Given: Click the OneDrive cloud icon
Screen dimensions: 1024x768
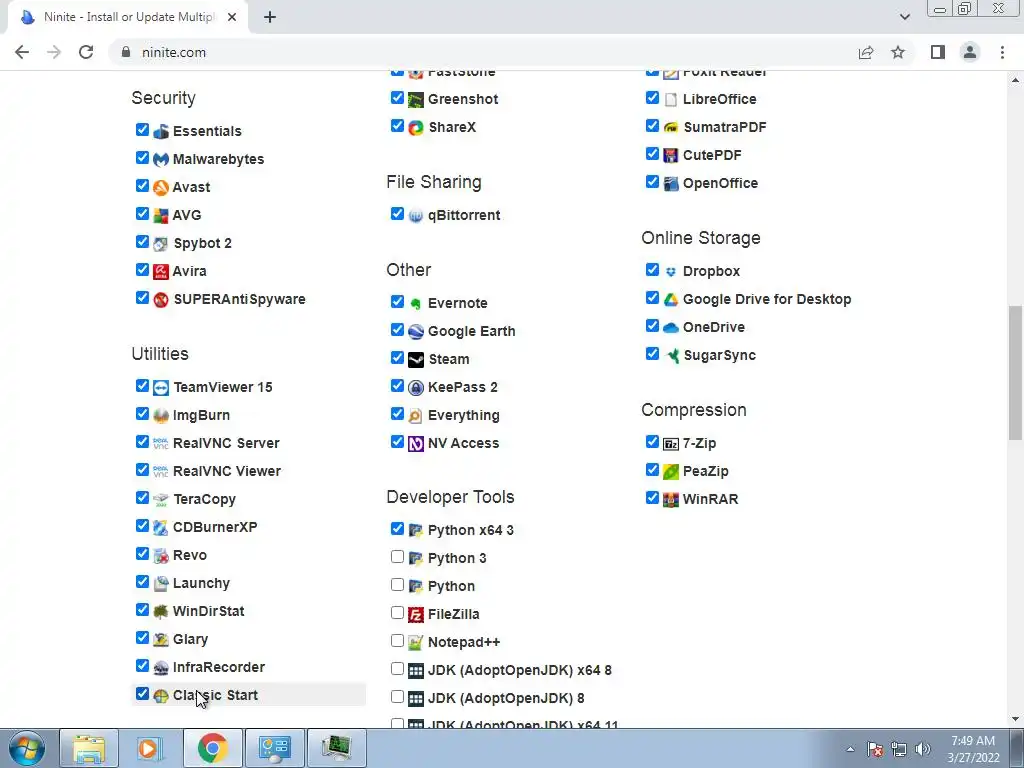Looking at the screenshot, I should point(671,327).
